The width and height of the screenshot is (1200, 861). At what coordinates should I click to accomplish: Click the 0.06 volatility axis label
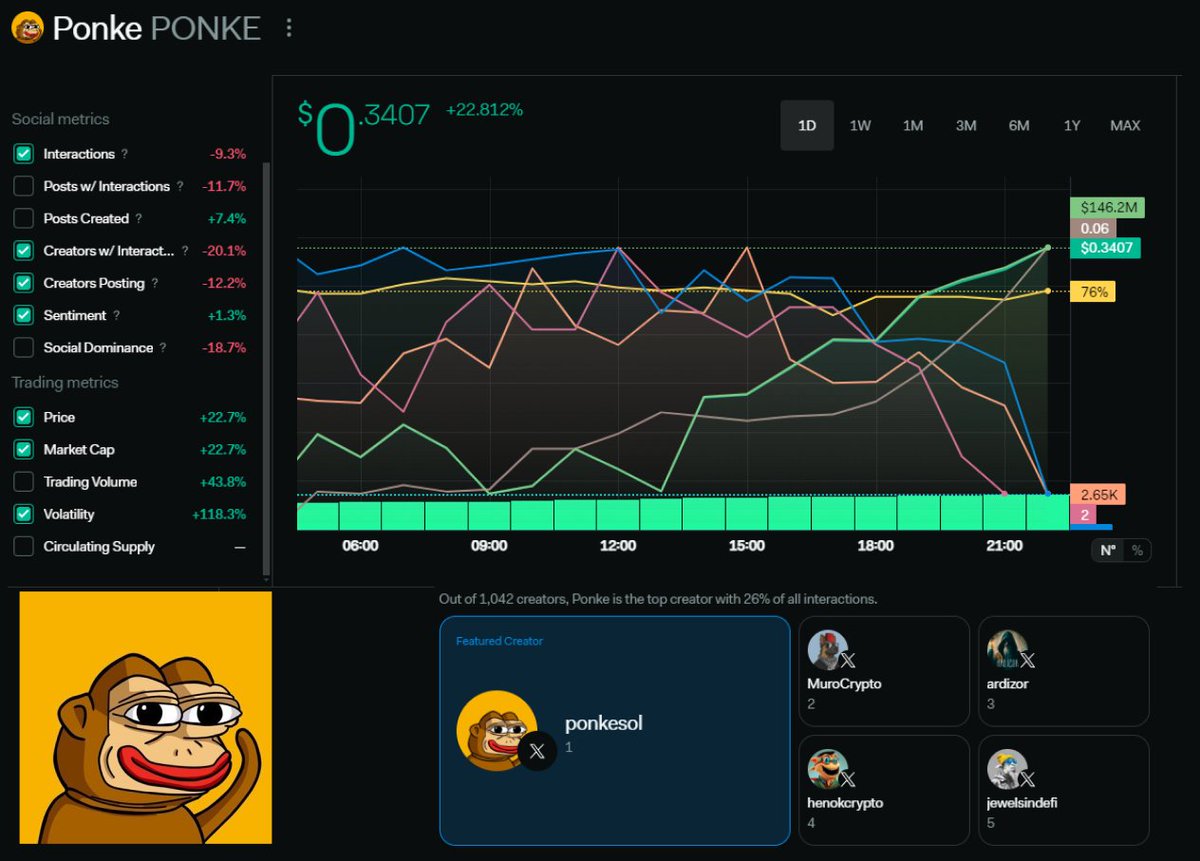(x=1094, y=228)
